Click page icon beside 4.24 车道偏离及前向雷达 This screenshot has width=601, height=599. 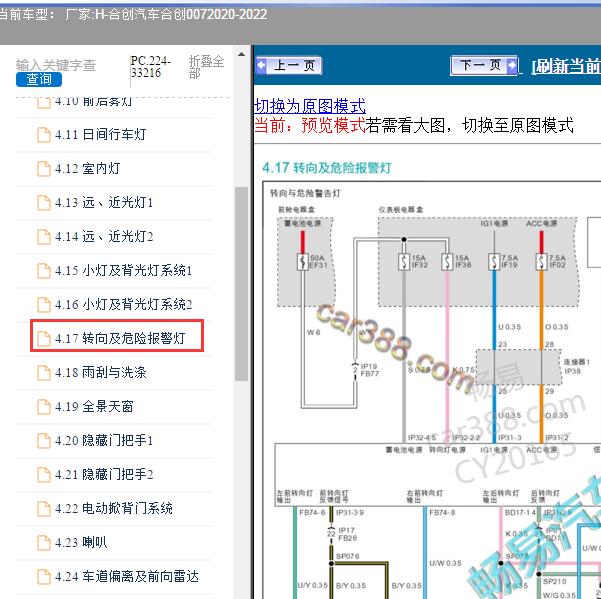point(44,576)
